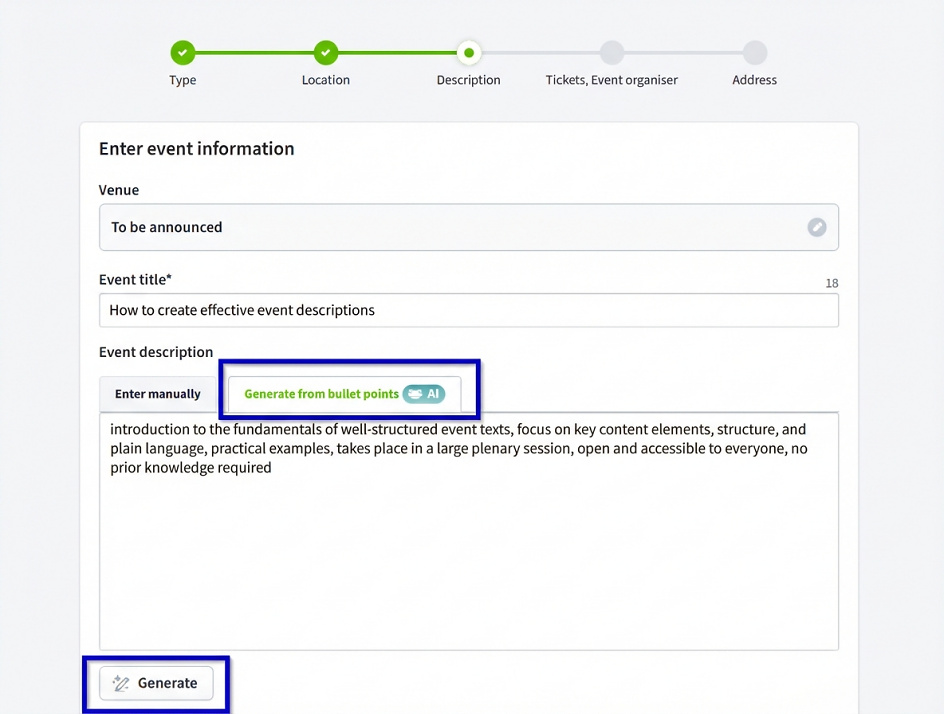Click the Address step circle

[x=755, y=52]
